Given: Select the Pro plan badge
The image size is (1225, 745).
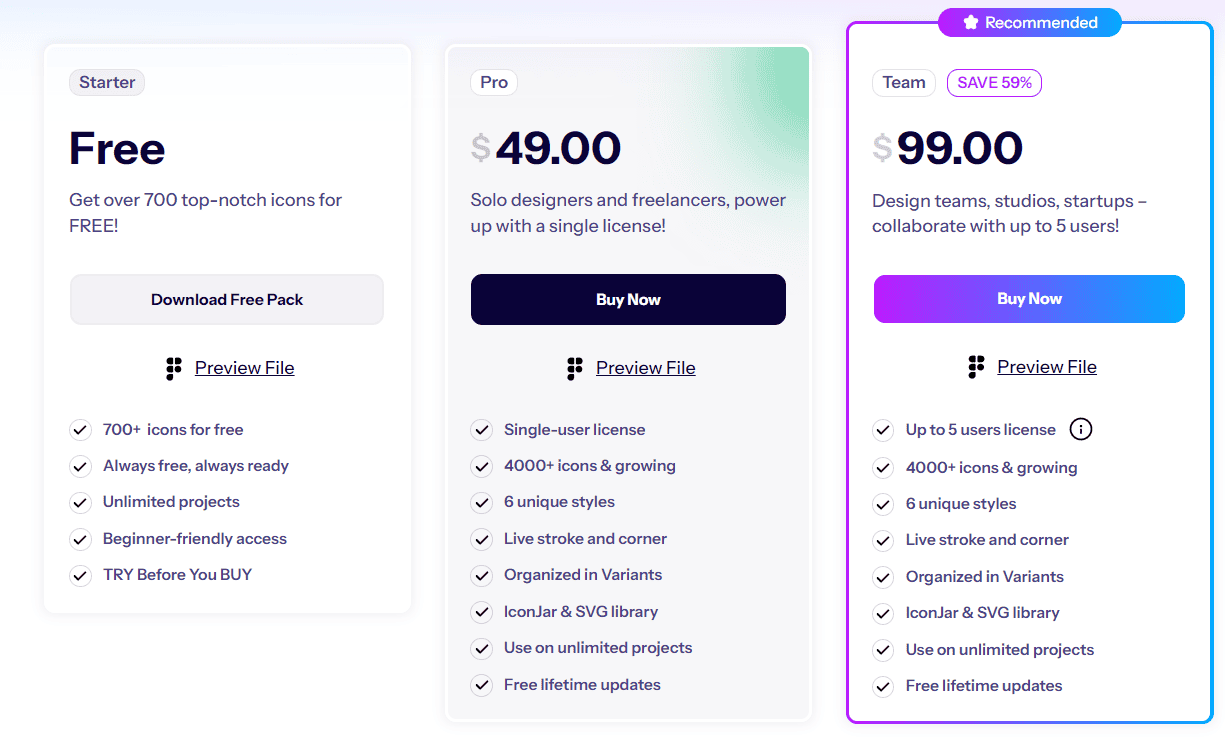Looking at the screenshot, I should 493,82.
